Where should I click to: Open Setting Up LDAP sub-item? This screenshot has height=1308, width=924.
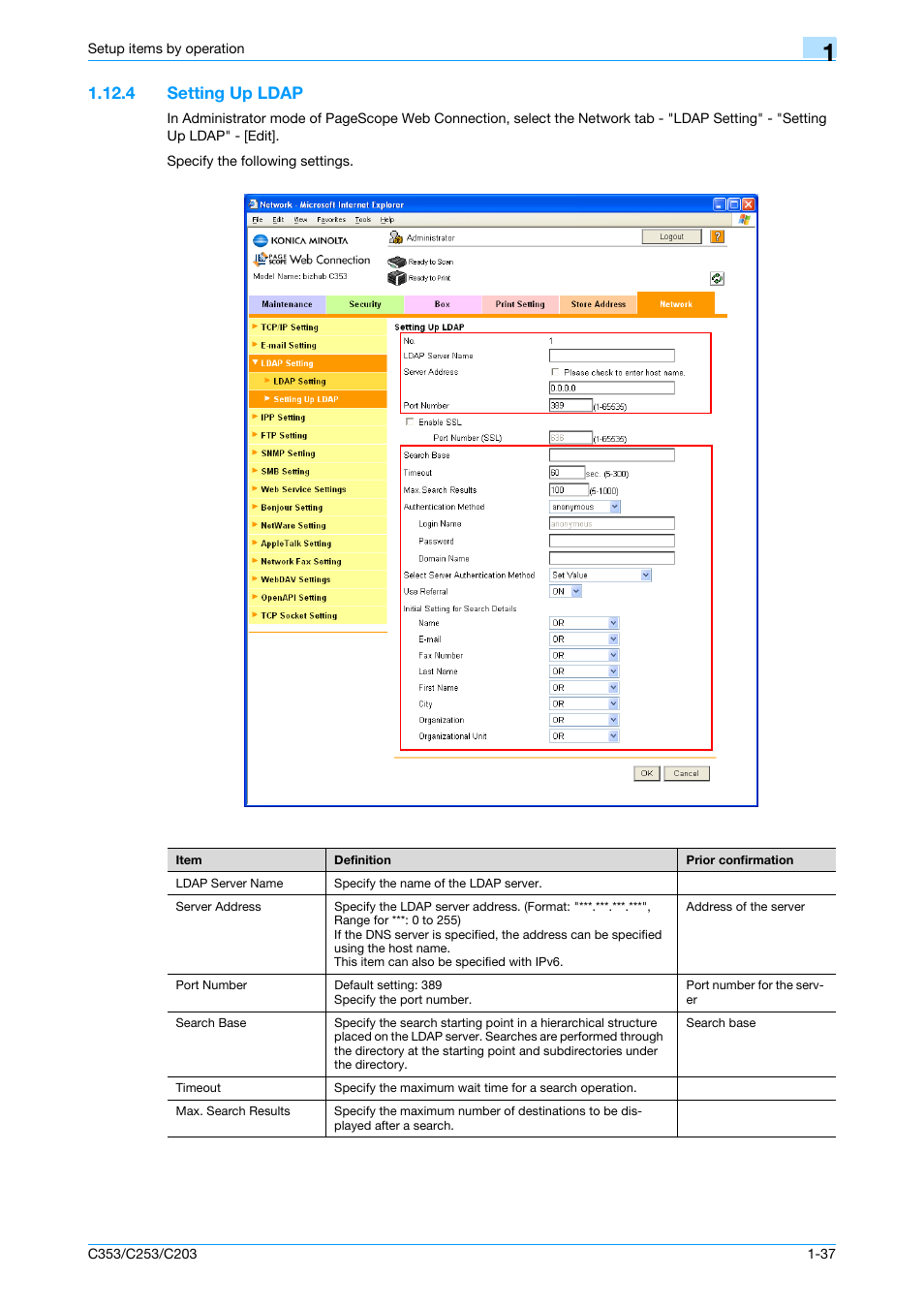tap(318, 399)
